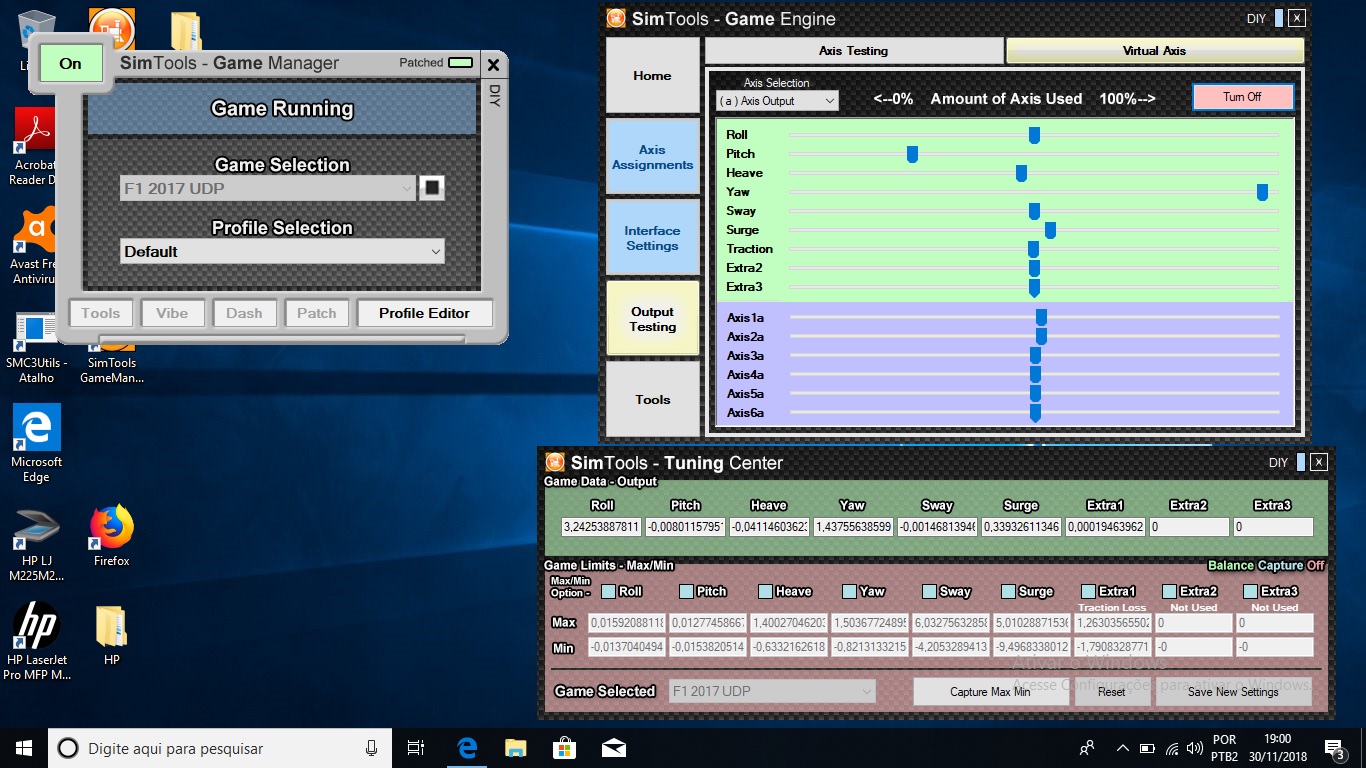This screenshot has width=1366, height=768.
Task: Switch to the Axis Testing tab
Action: point(854,50)
